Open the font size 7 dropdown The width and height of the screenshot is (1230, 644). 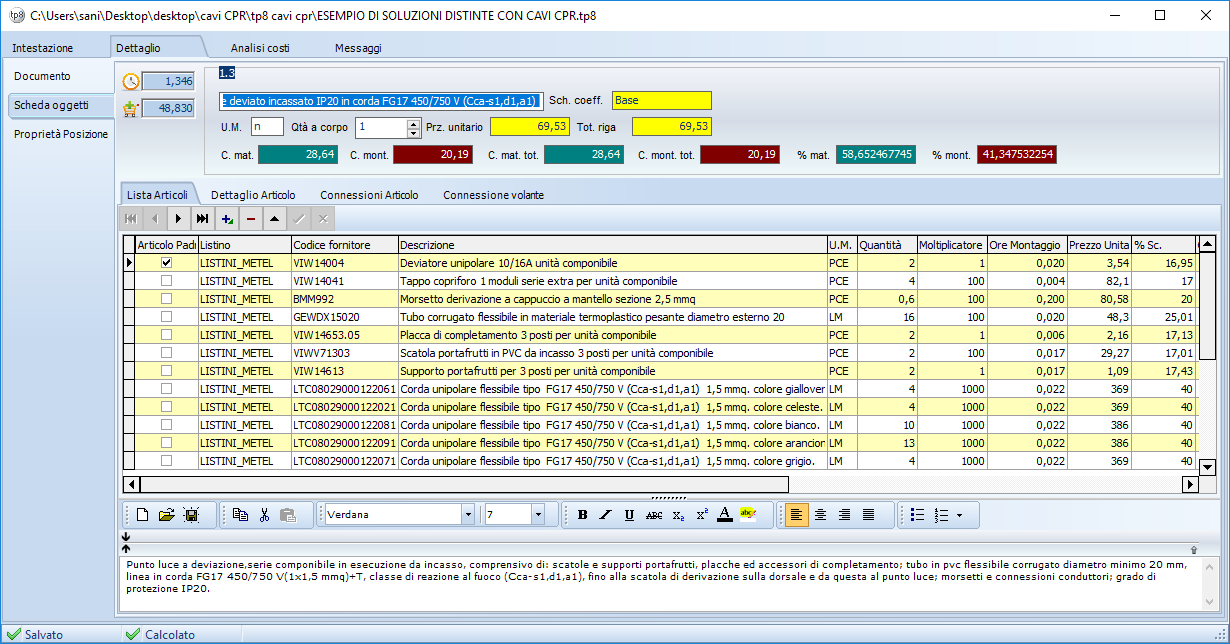[x=538, y=514]
